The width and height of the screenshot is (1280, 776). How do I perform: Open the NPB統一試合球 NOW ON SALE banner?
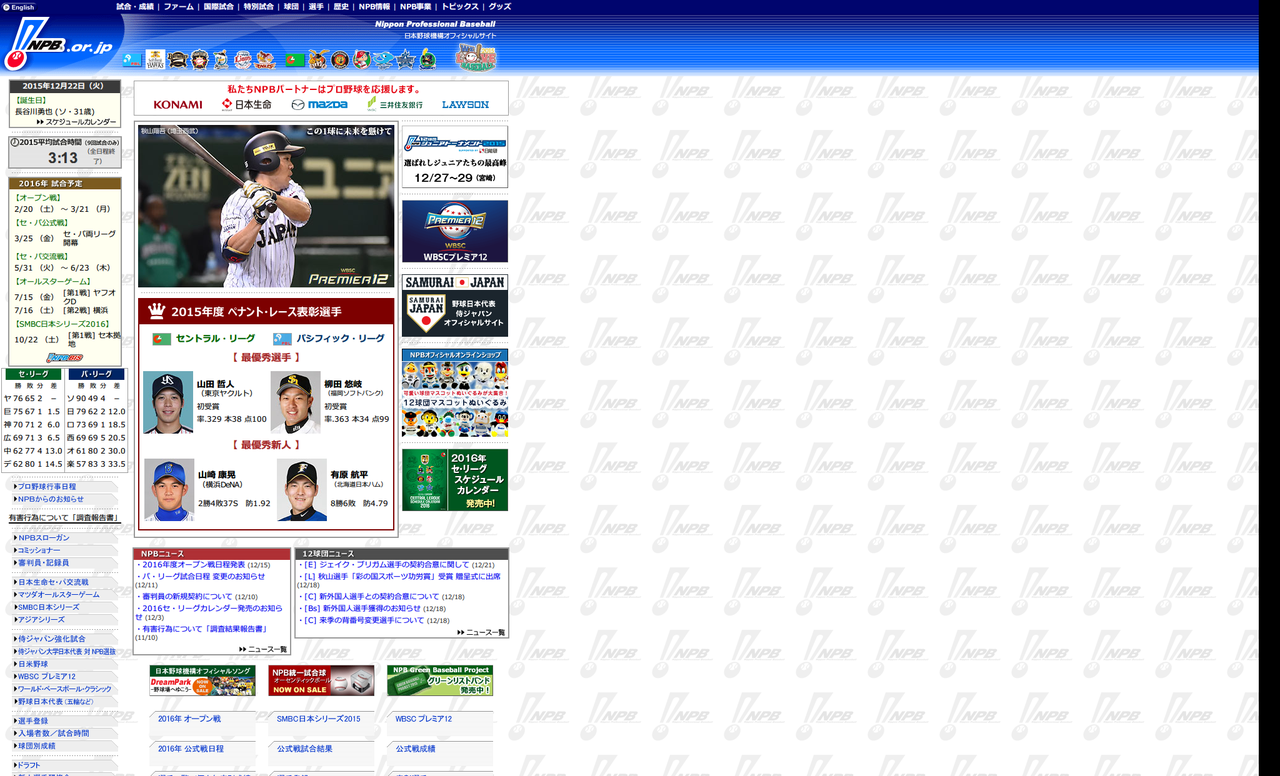point(321,680)
